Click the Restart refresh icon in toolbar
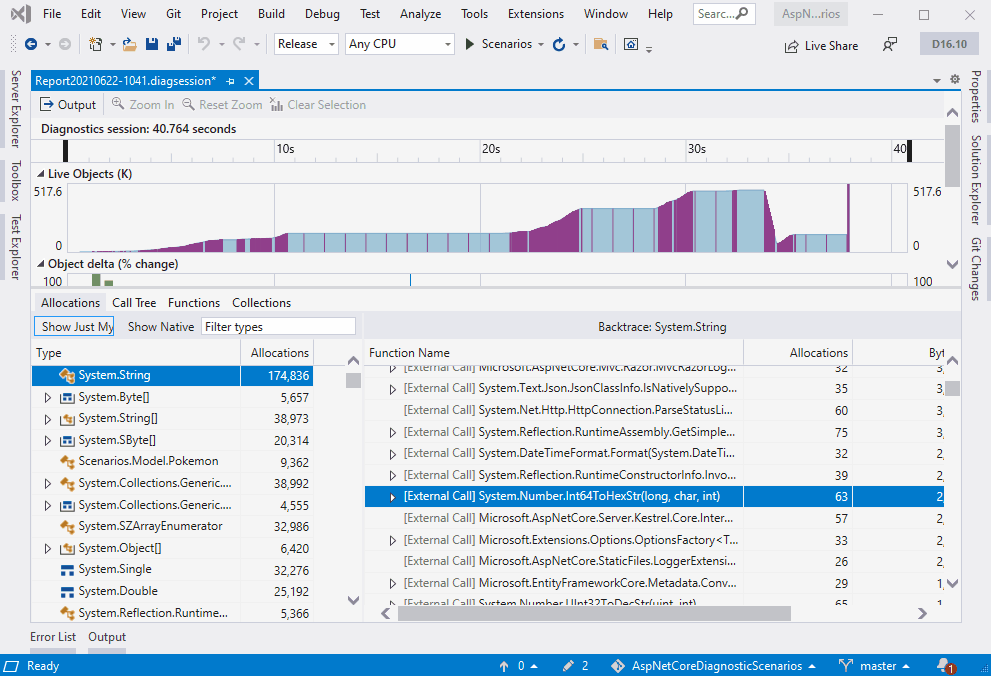The image size is (991, 676). (x=559, y=44)
